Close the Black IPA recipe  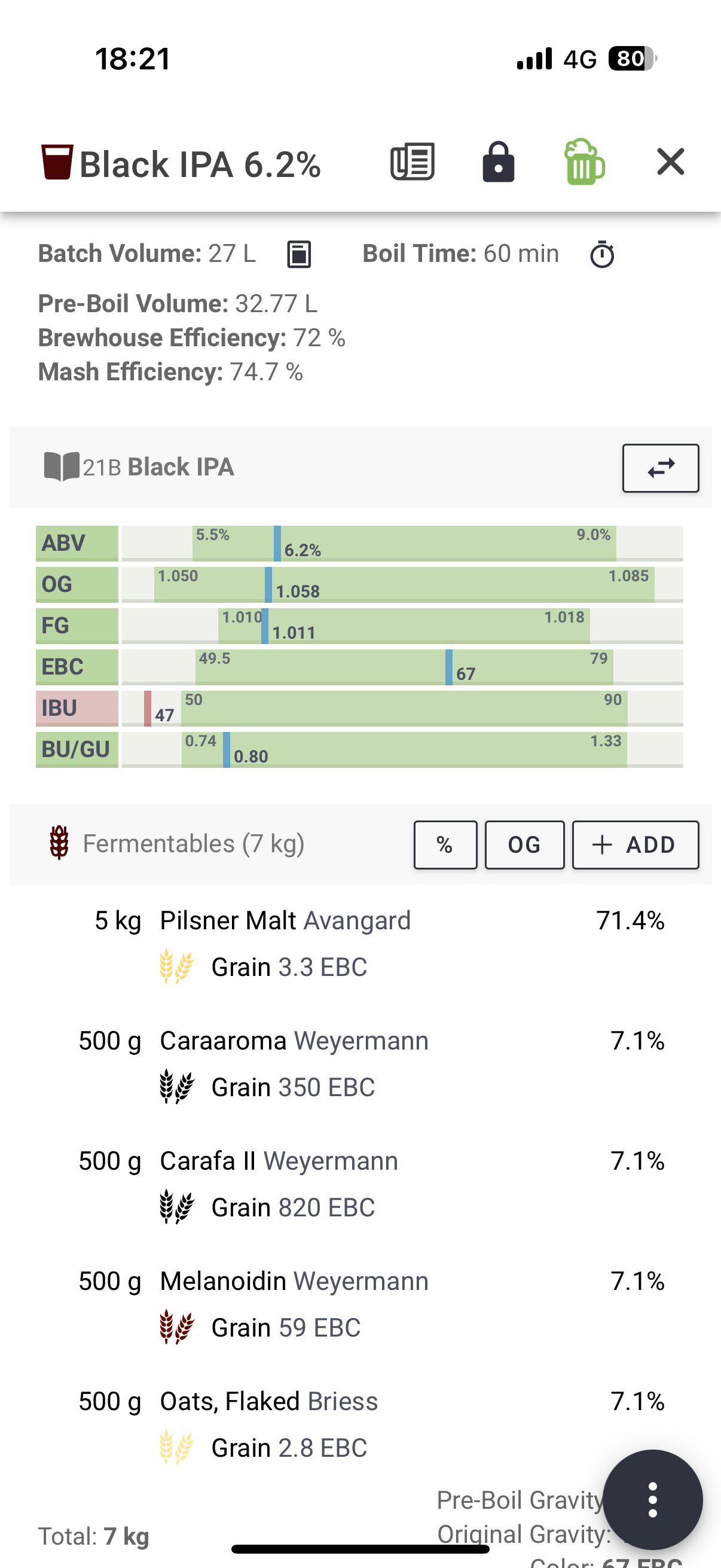tap(671, 162)
